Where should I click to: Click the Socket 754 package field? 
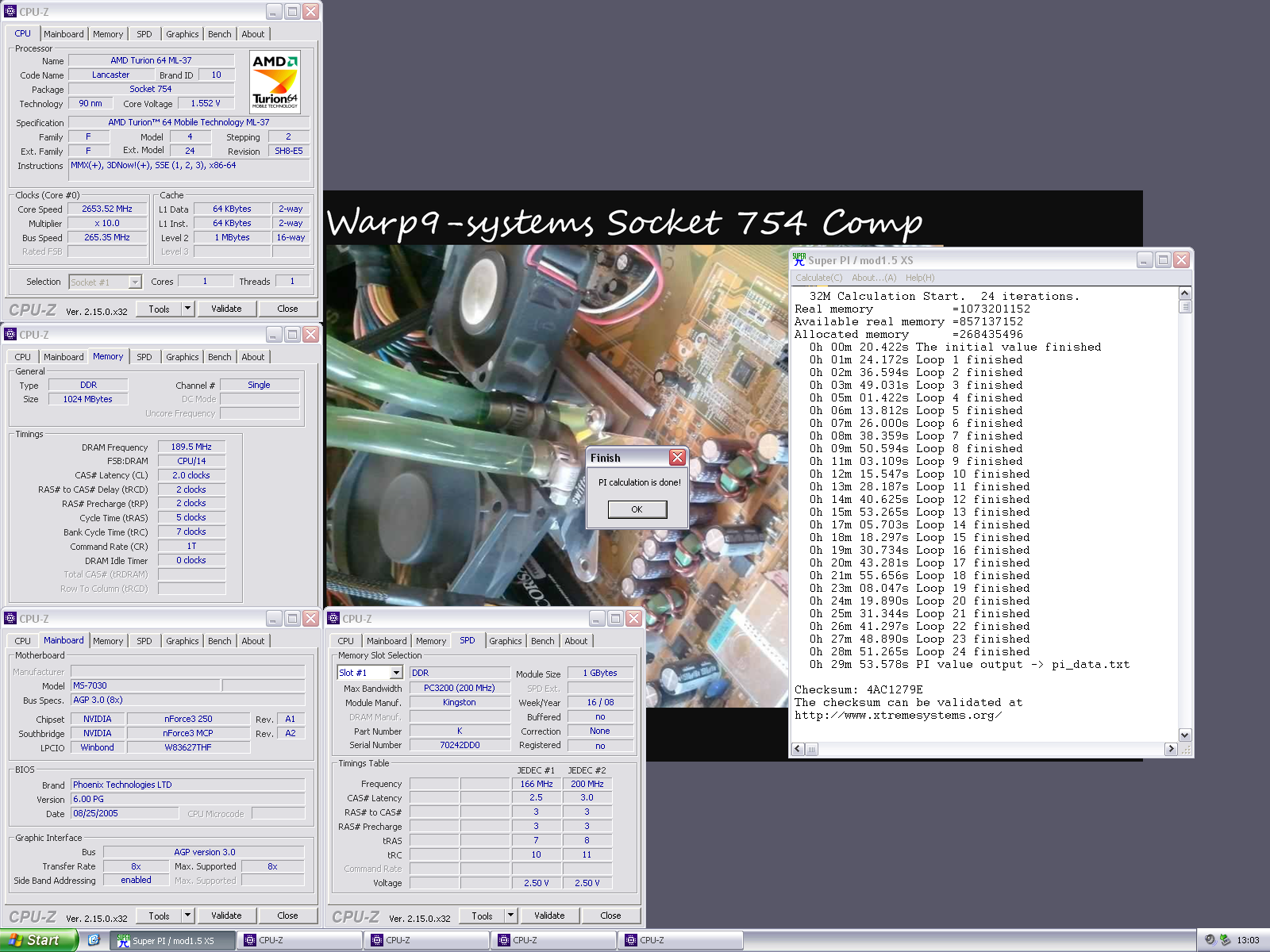pyautogui.click(x=151, y=89)
